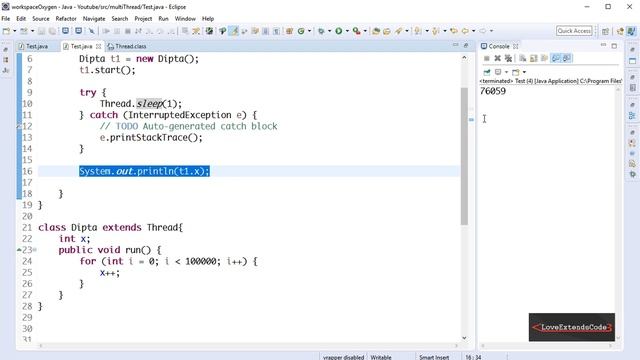Click the override marker on line 23
640x360 pixels.
click(19, 250)
